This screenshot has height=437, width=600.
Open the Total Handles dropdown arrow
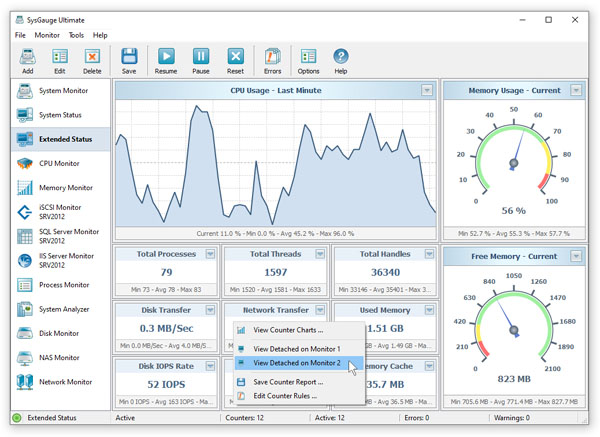(429, 254)
